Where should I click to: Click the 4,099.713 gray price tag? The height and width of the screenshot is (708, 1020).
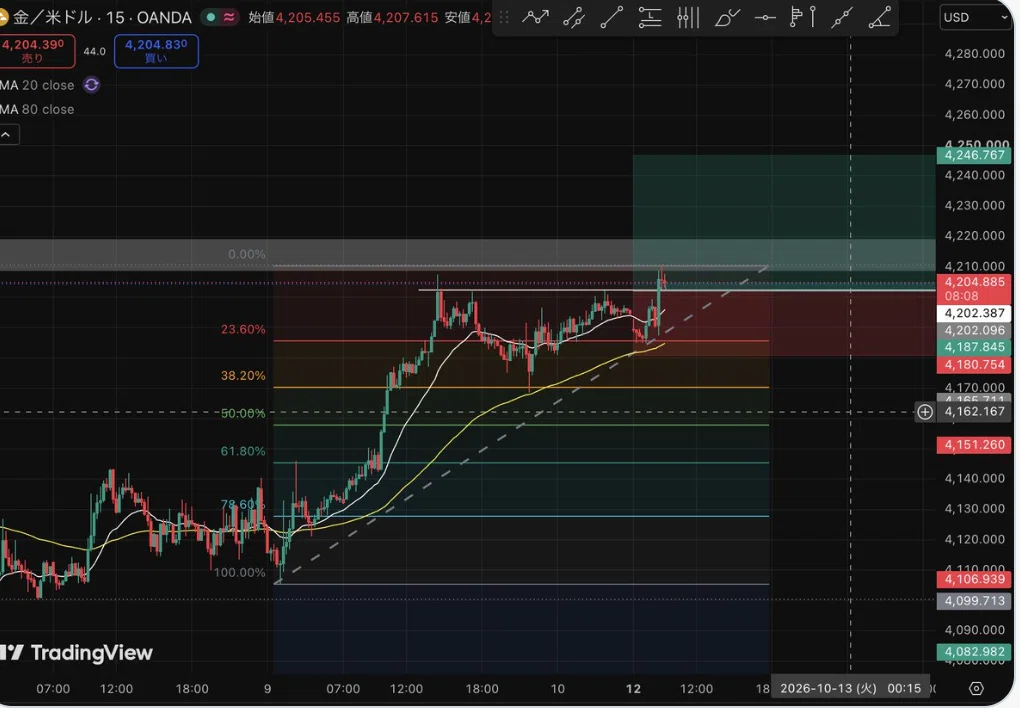pyautogui.click(x=973, y=601)
